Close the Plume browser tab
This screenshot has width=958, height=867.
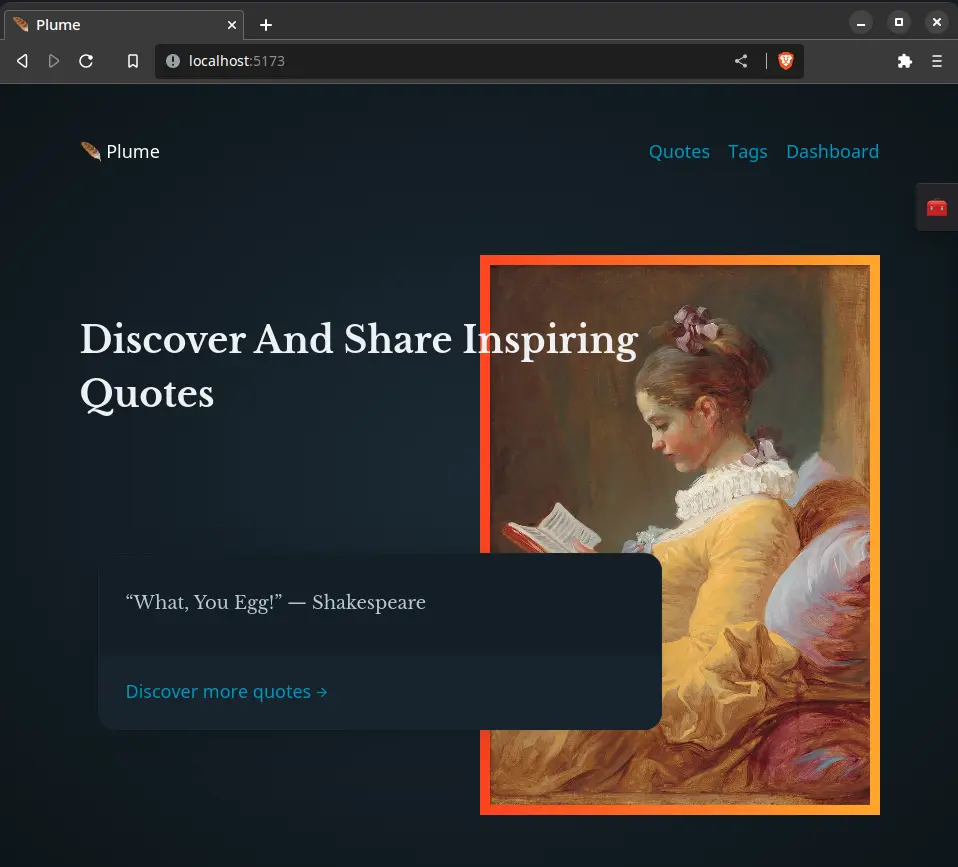232,25
